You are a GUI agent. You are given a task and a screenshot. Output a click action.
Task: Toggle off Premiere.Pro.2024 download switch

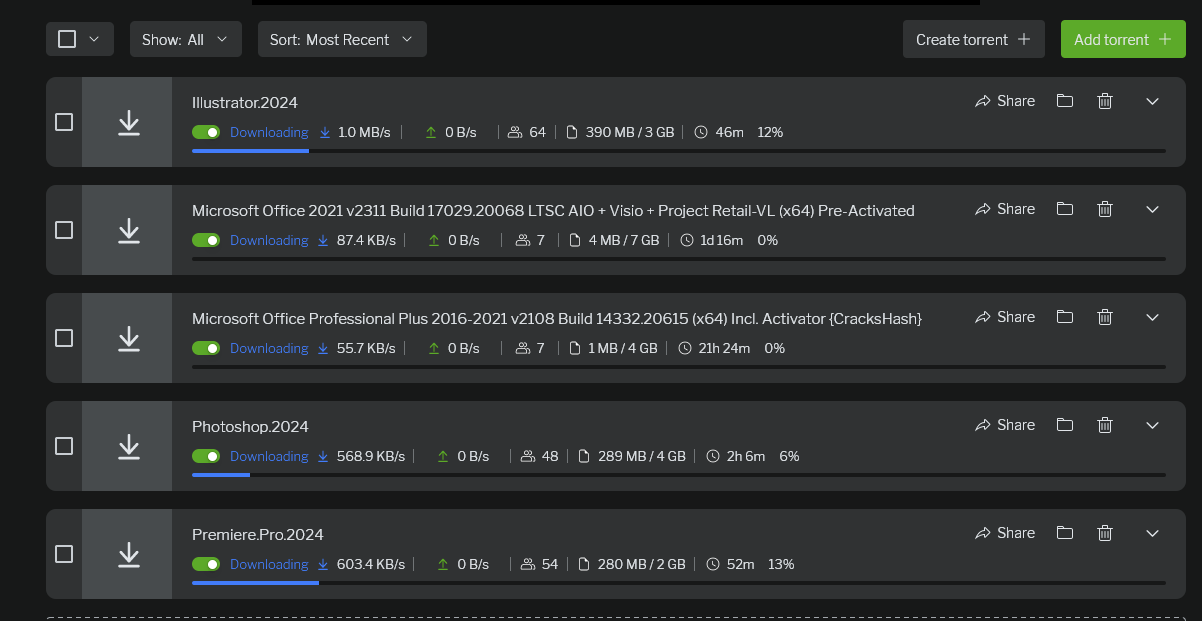click(x=206, y=564)
